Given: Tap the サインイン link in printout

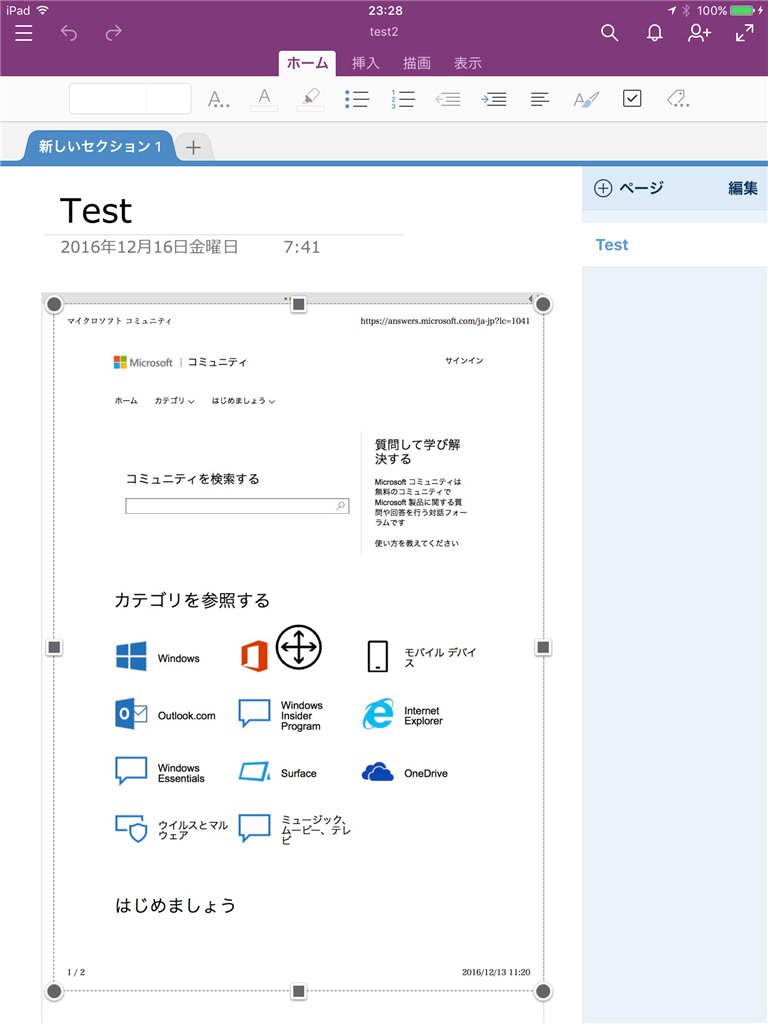Looking at the screenshot, I should [464, 360].
